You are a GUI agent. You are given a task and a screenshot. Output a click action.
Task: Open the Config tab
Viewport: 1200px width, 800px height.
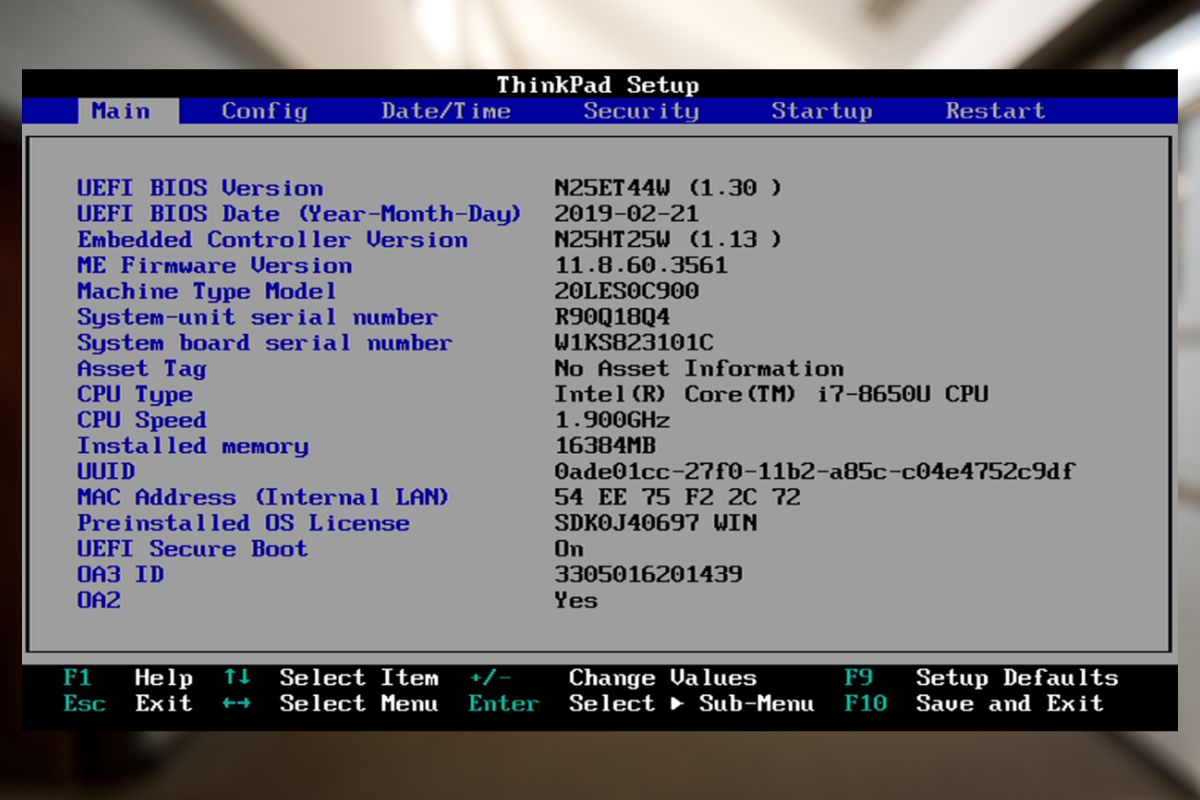(264, 111)
